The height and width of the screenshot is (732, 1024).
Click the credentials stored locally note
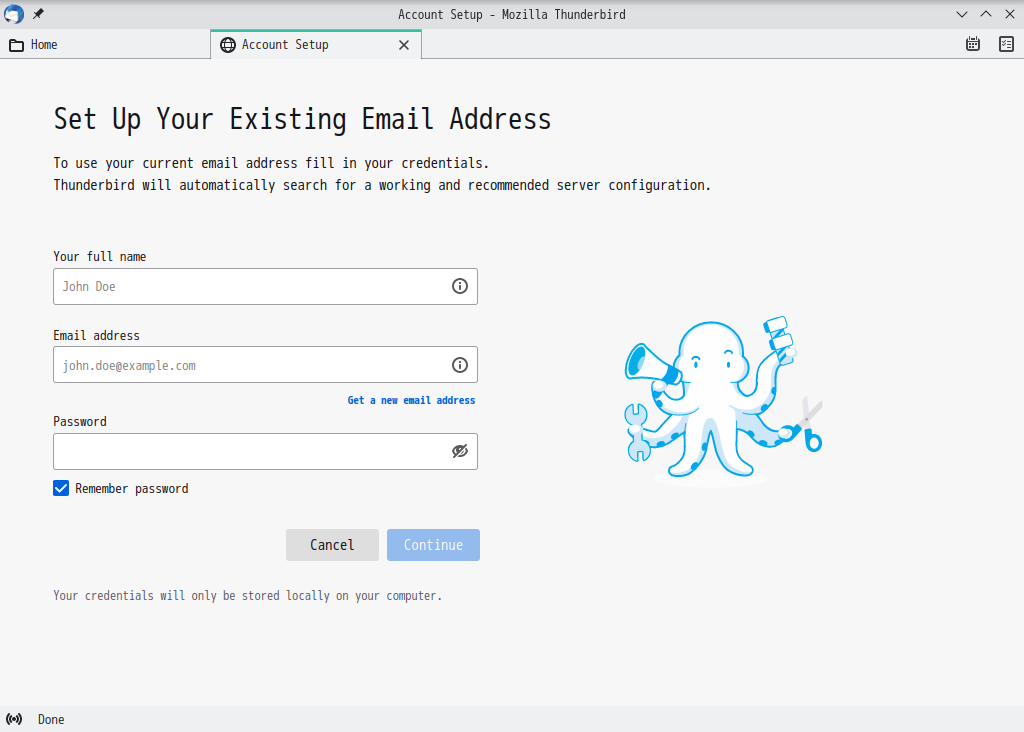coord(248,596)
